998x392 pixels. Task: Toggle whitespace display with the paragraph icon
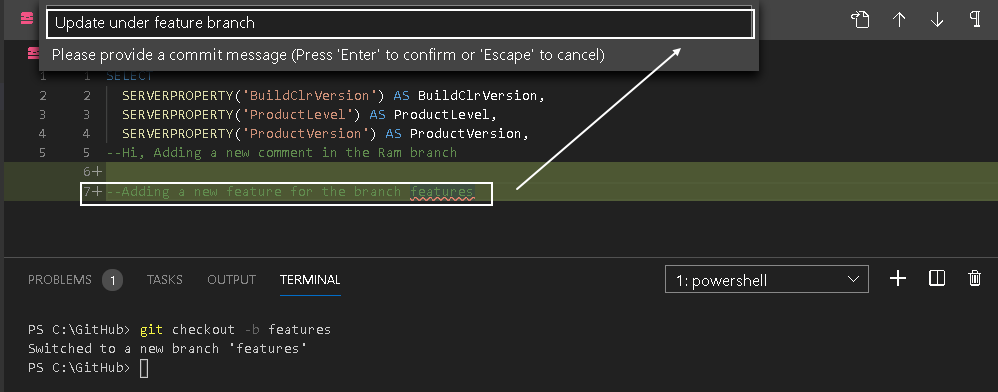click(974, 19)
